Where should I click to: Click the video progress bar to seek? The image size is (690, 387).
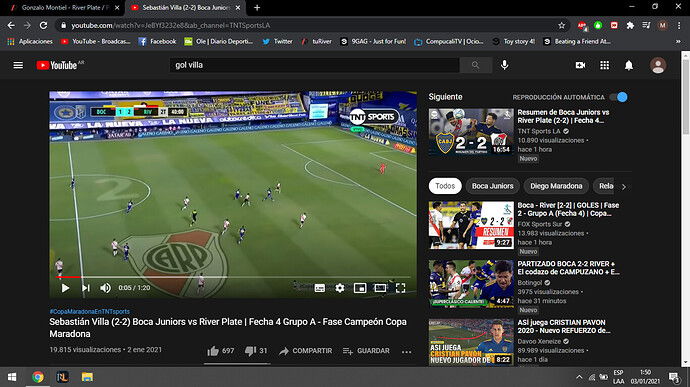coord(233,277)
